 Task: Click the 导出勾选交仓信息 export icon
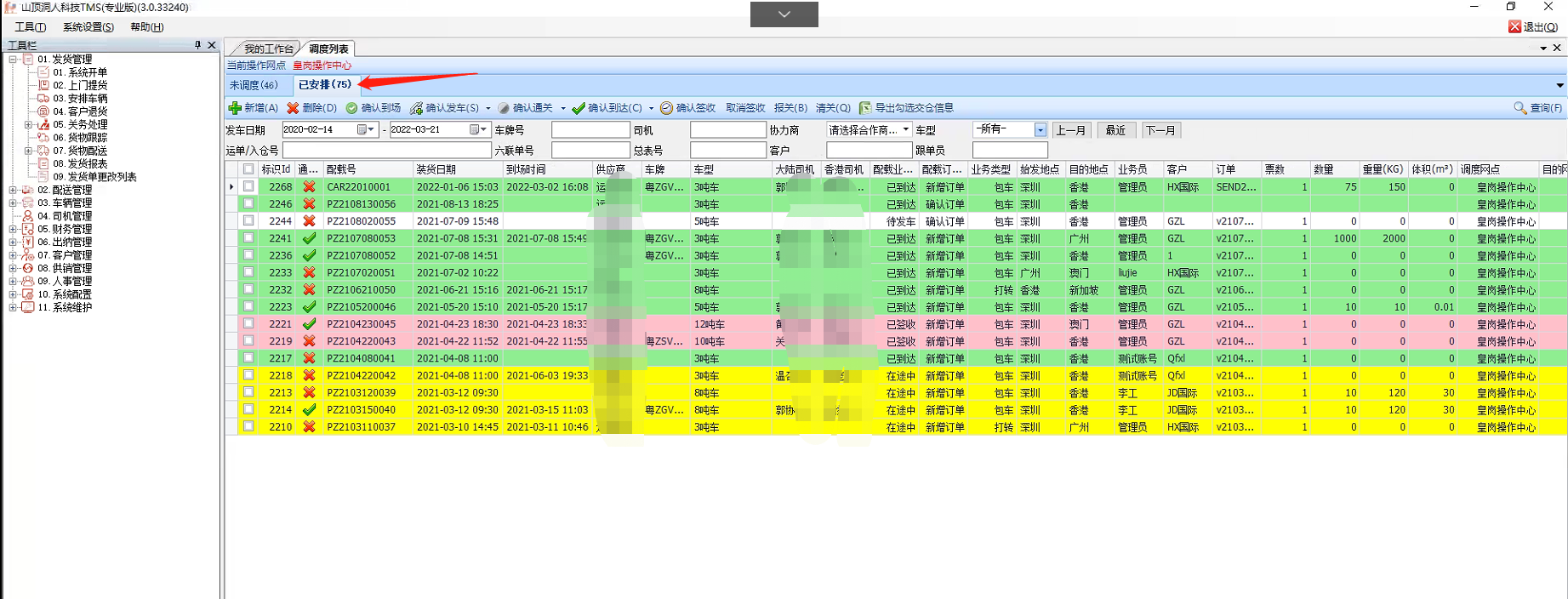[x=865, y=108]
